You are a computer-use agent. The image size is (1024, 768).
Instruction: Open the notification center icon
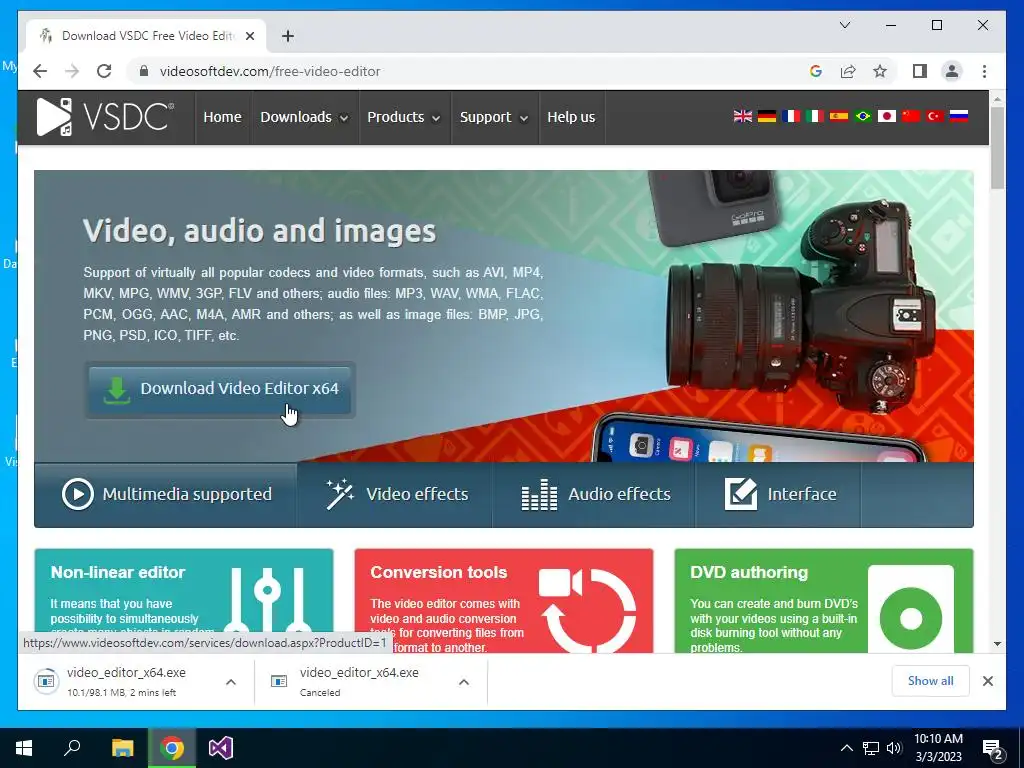click(x=993, y=750)
